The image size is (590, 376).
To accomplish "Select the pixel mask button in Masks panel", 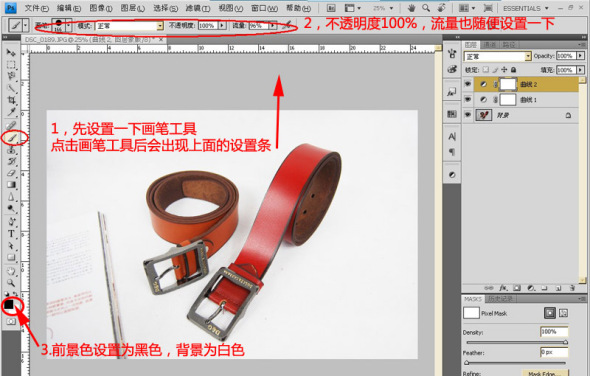I will [x=550, y=313].
